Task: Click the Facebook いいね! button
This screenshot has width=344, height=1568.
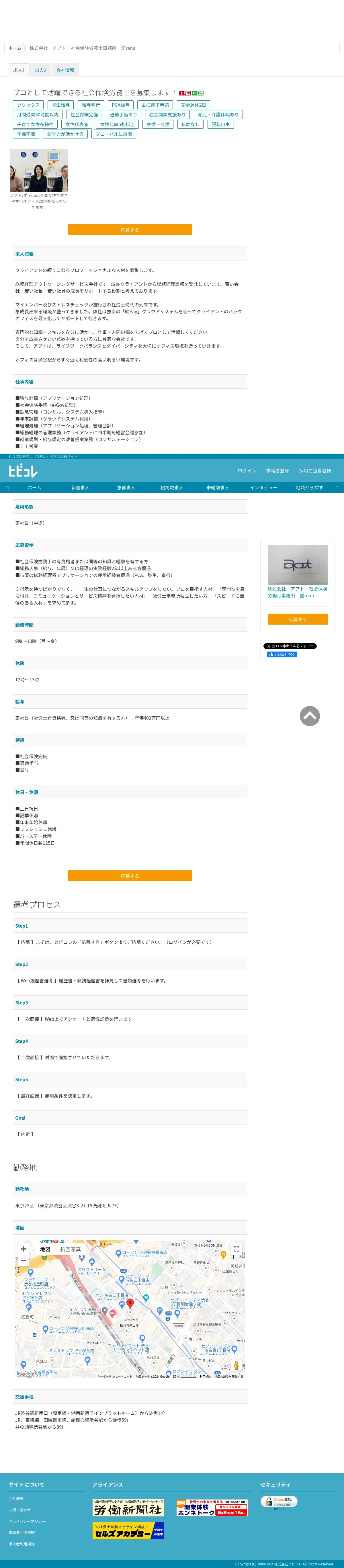Action: click(282, 654)
